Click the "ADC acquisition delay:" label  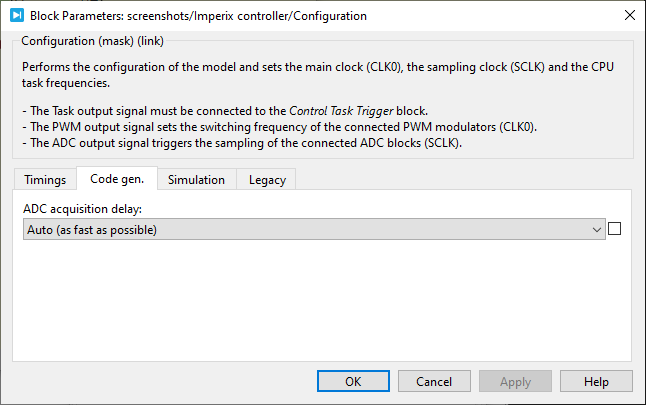coord(83,208)
